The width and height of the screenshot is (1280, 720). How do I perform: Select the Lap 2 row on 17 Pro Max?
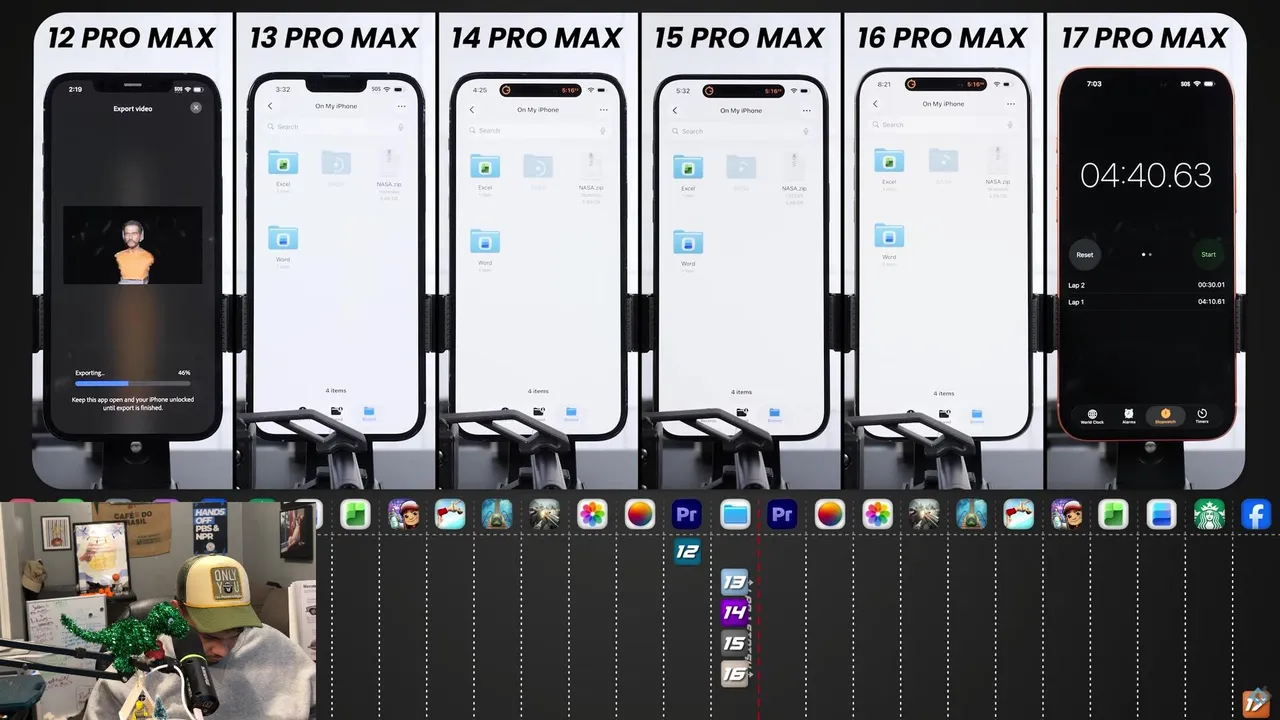[x=1146, y=285]
